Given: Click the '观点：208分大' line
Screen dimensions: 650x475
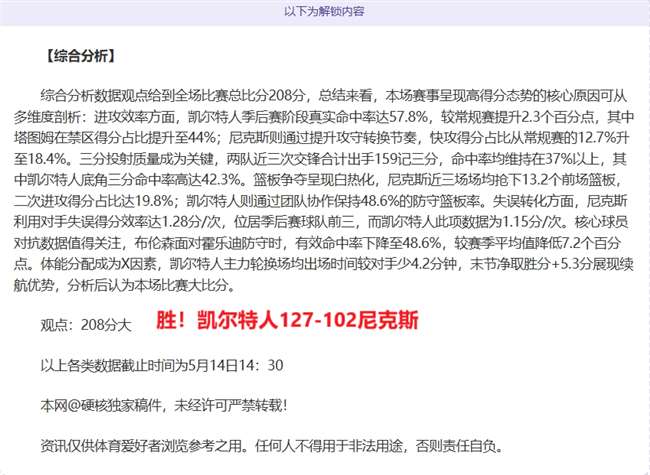Looking at the screenshot, I should (86, 325).
